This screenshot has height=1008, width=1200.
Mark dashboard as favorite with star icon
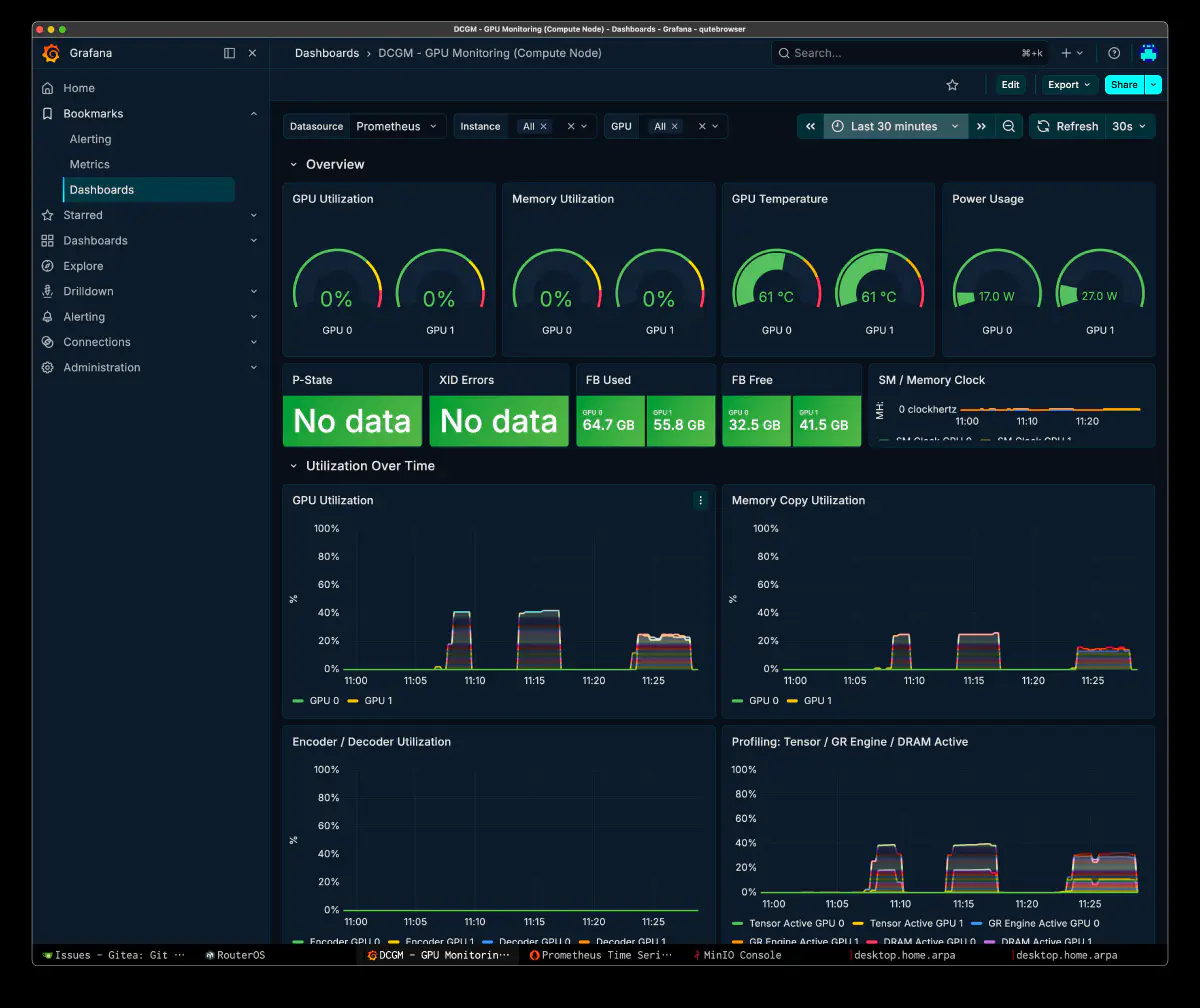(952, 85)
